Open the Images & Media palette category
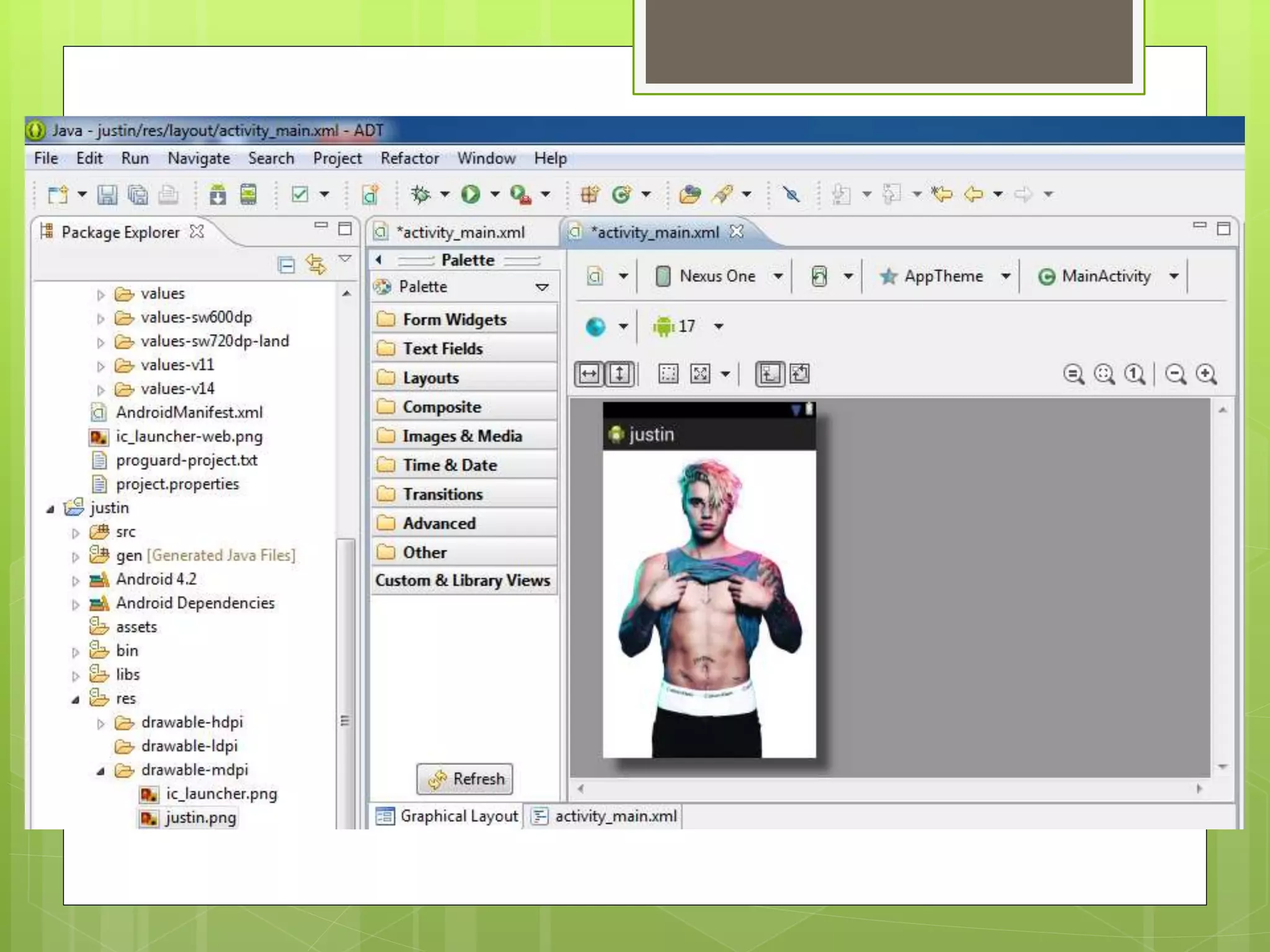 tap(464, 436)
